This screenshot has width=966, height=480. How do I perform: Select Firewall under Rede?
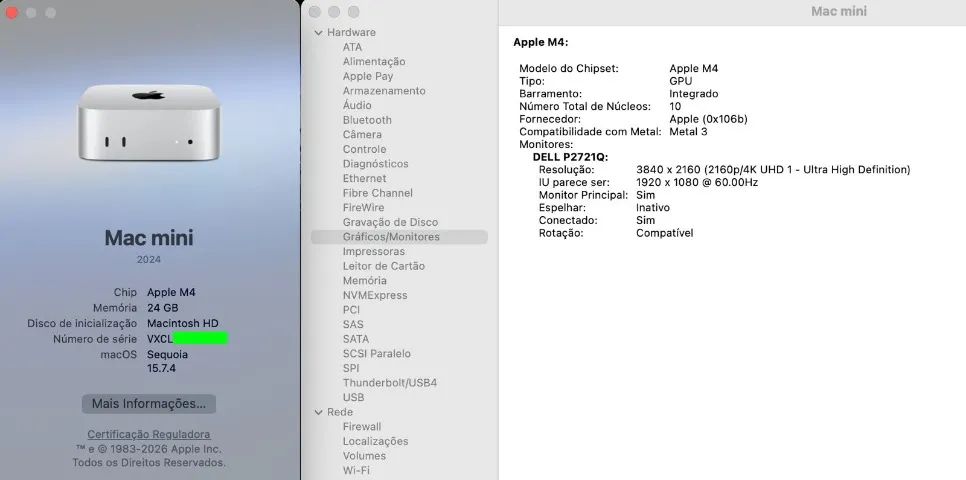pyautogui.click(x=362, y=426)
